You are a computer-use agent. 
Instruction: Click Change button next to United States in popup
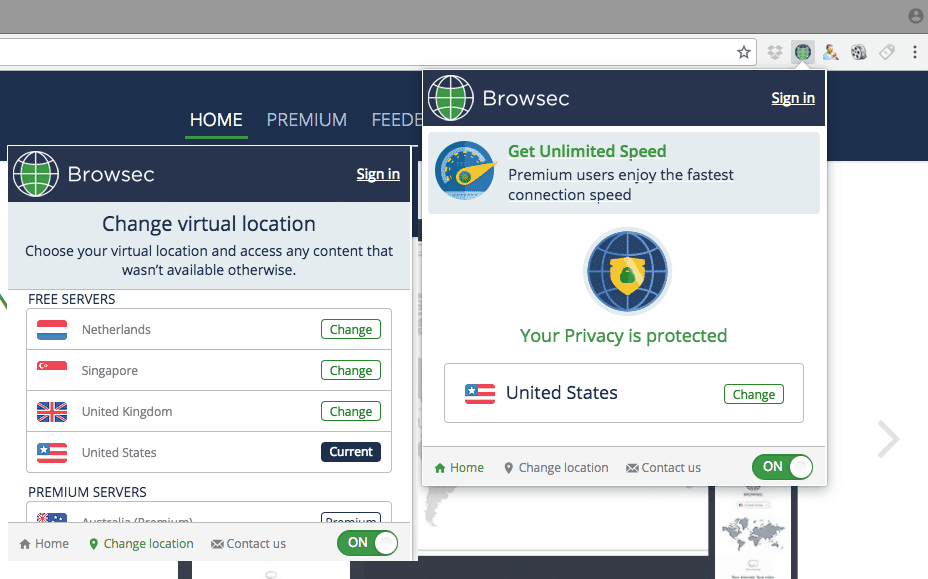click(754, 394)
